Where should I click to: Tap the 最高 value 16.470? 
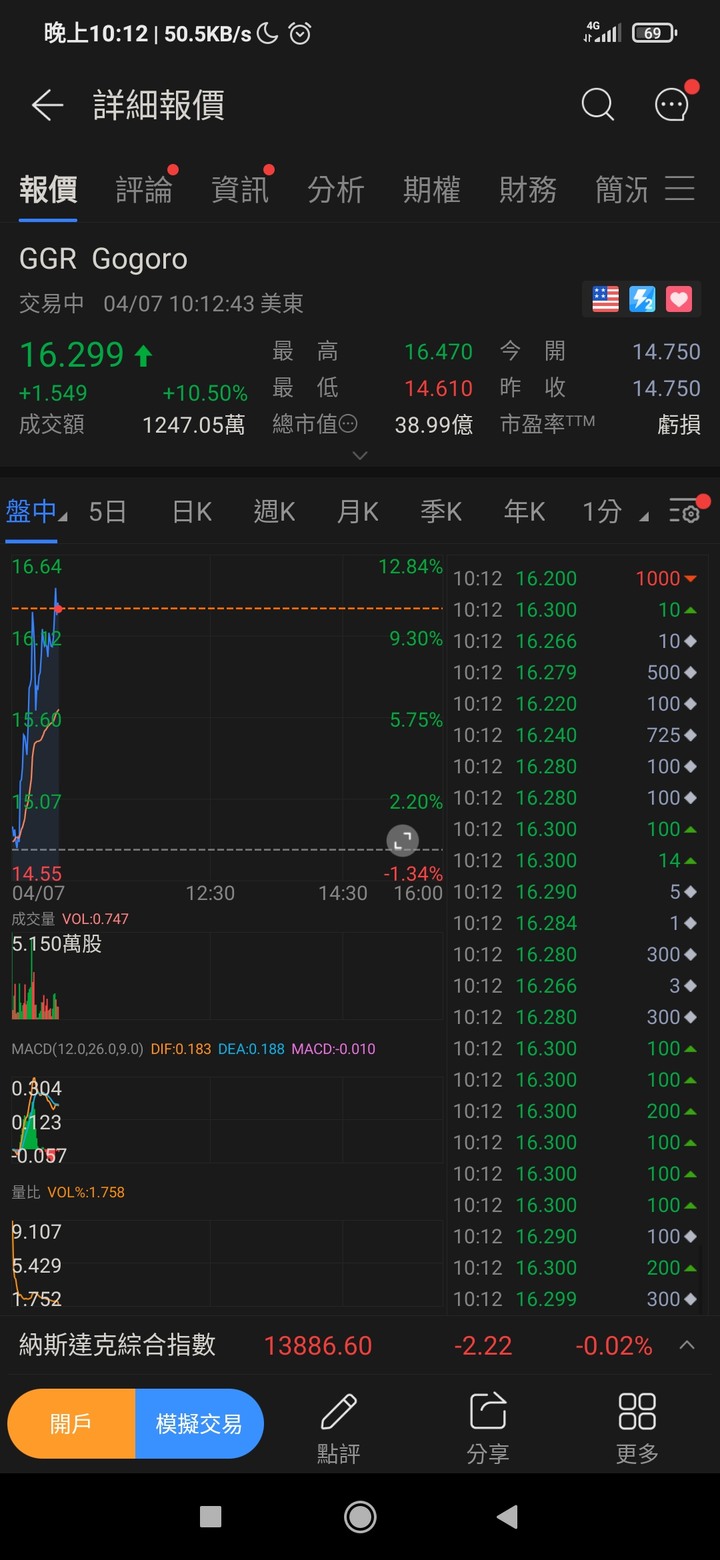(x=438, y=352)
